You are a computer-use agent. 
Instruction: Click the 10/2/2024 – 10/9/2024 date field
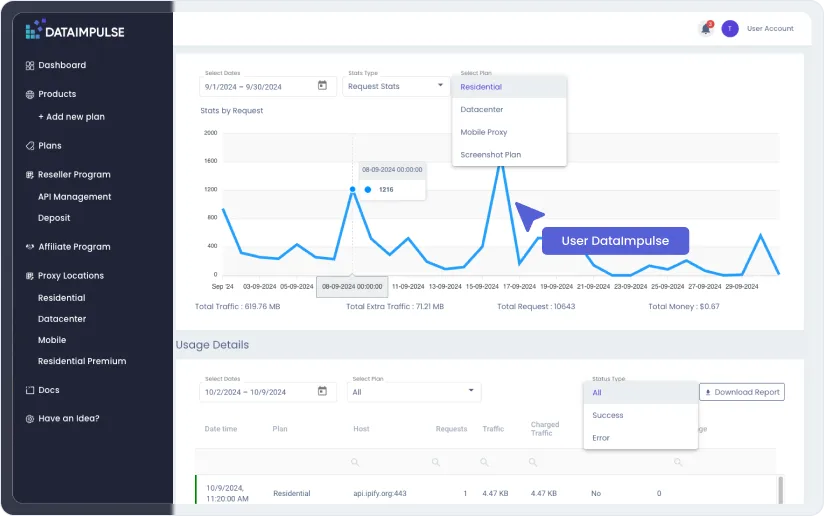[267, 392]
